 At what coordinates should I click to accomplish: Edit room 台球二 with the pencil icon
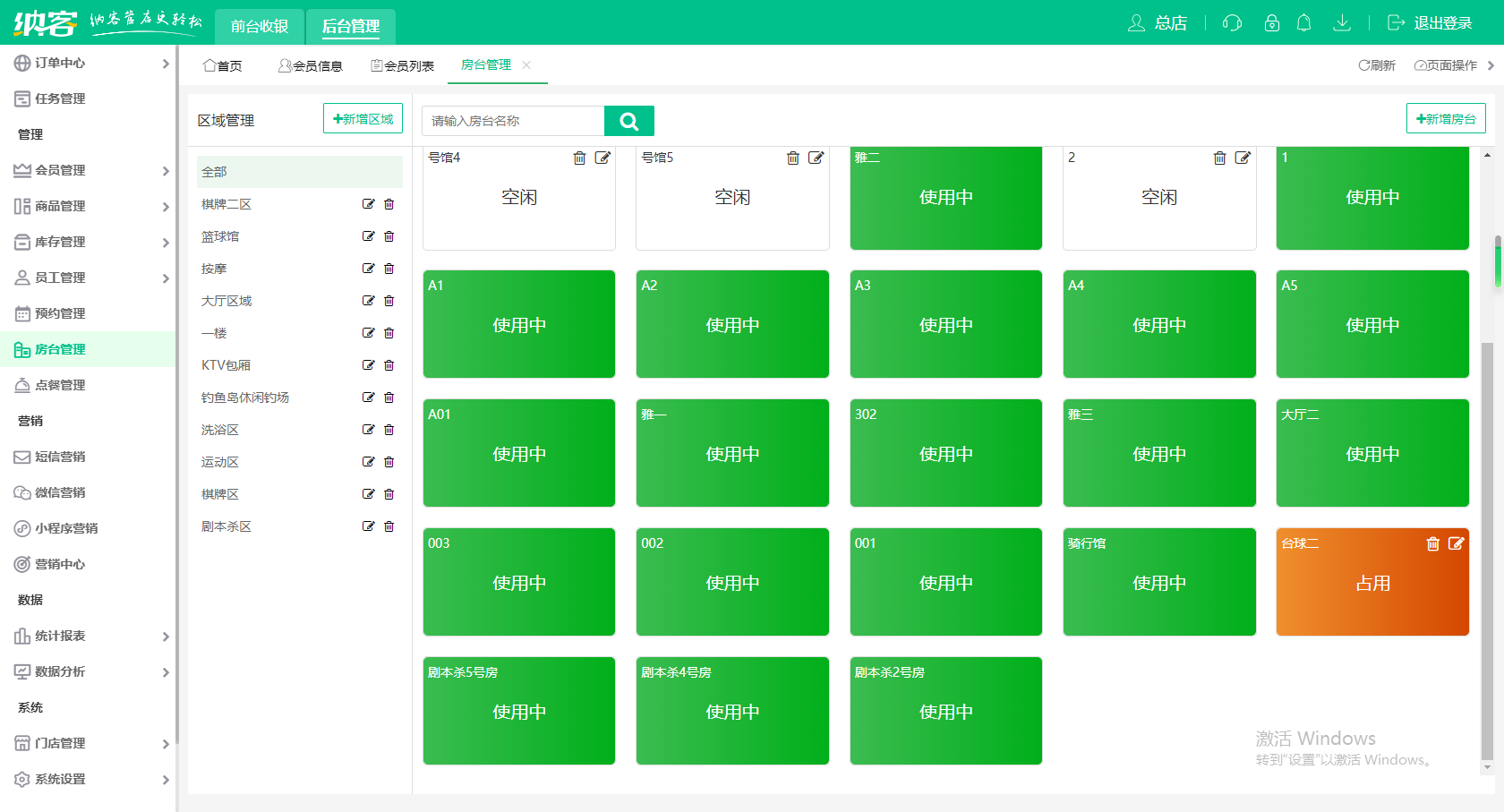point(1457,543)
